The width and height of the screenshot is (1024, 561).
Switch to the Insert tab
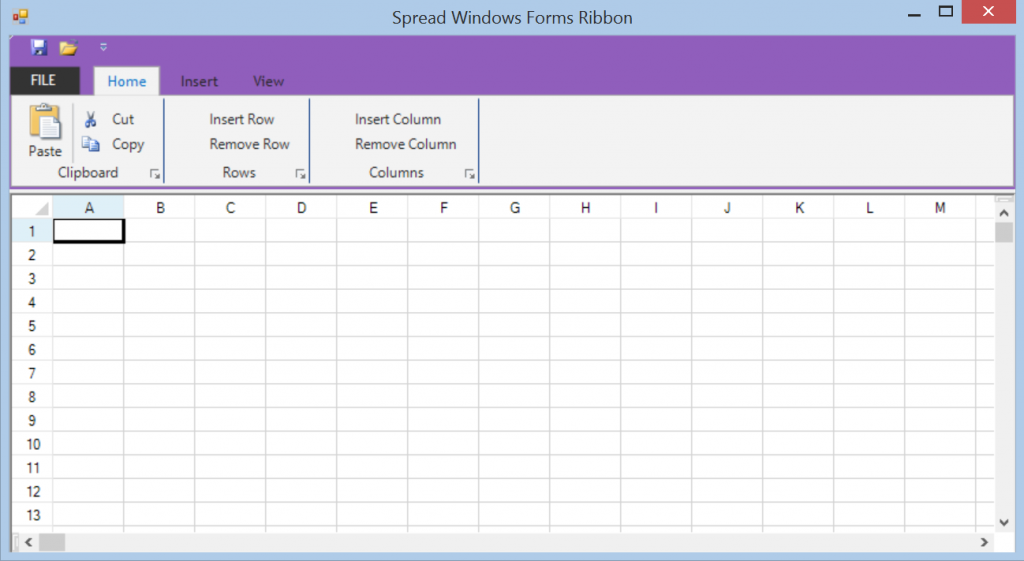click(199, 81)
